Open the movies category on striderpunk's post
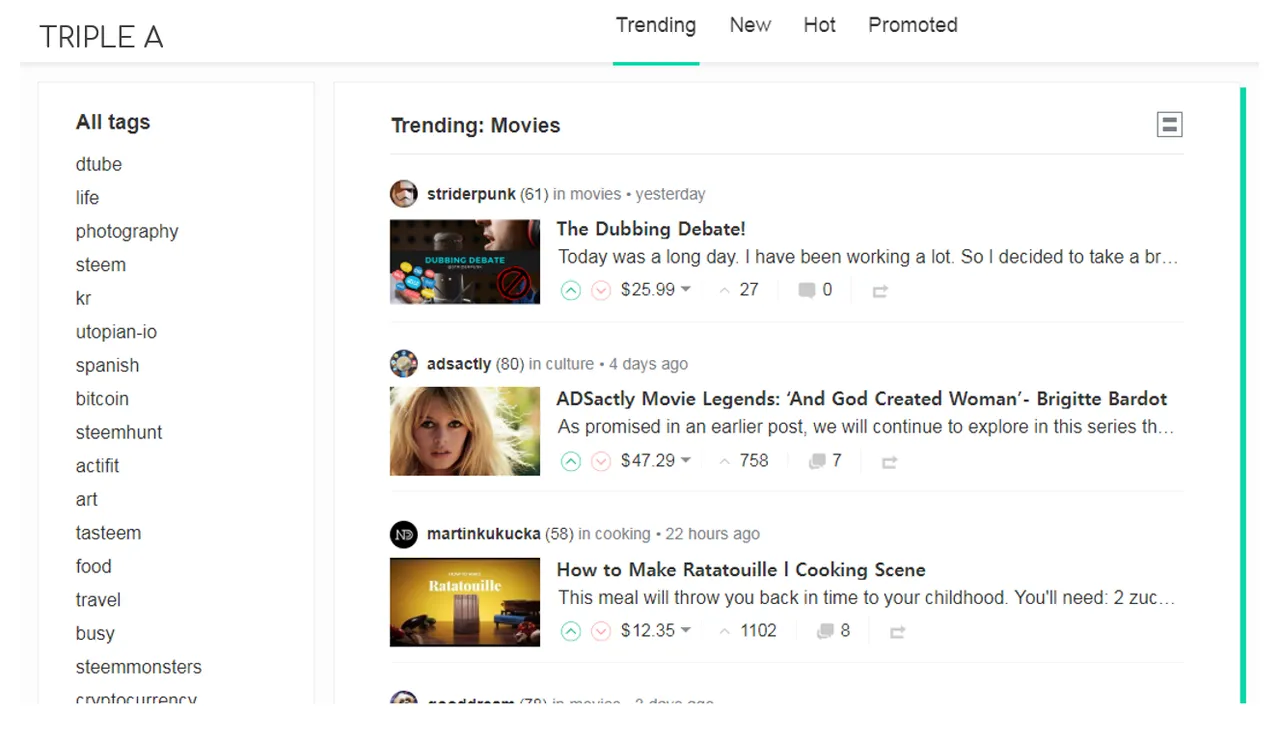 point(596,194)
